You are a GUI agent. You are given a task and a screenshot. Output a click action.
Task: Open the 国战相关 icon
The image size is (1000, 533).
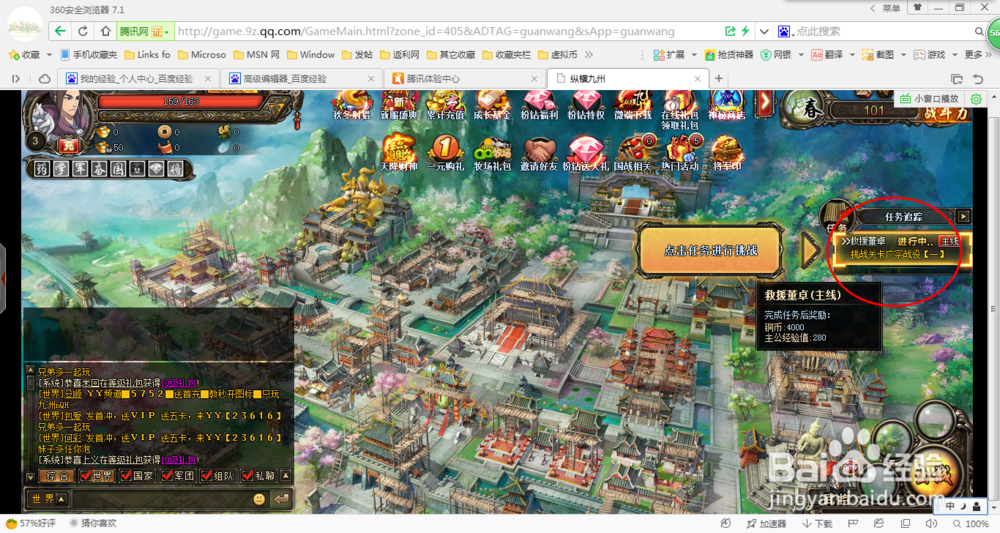click(633, 153)
